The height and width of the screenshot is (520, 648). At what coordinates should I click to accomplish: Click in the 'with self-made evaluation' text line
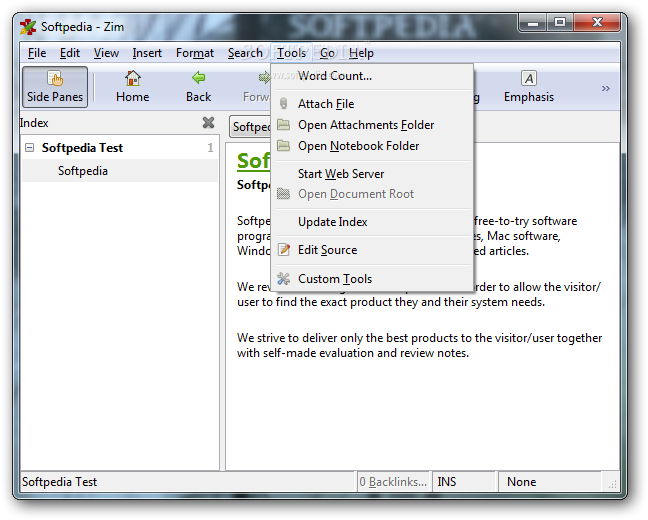pos(353,353)
